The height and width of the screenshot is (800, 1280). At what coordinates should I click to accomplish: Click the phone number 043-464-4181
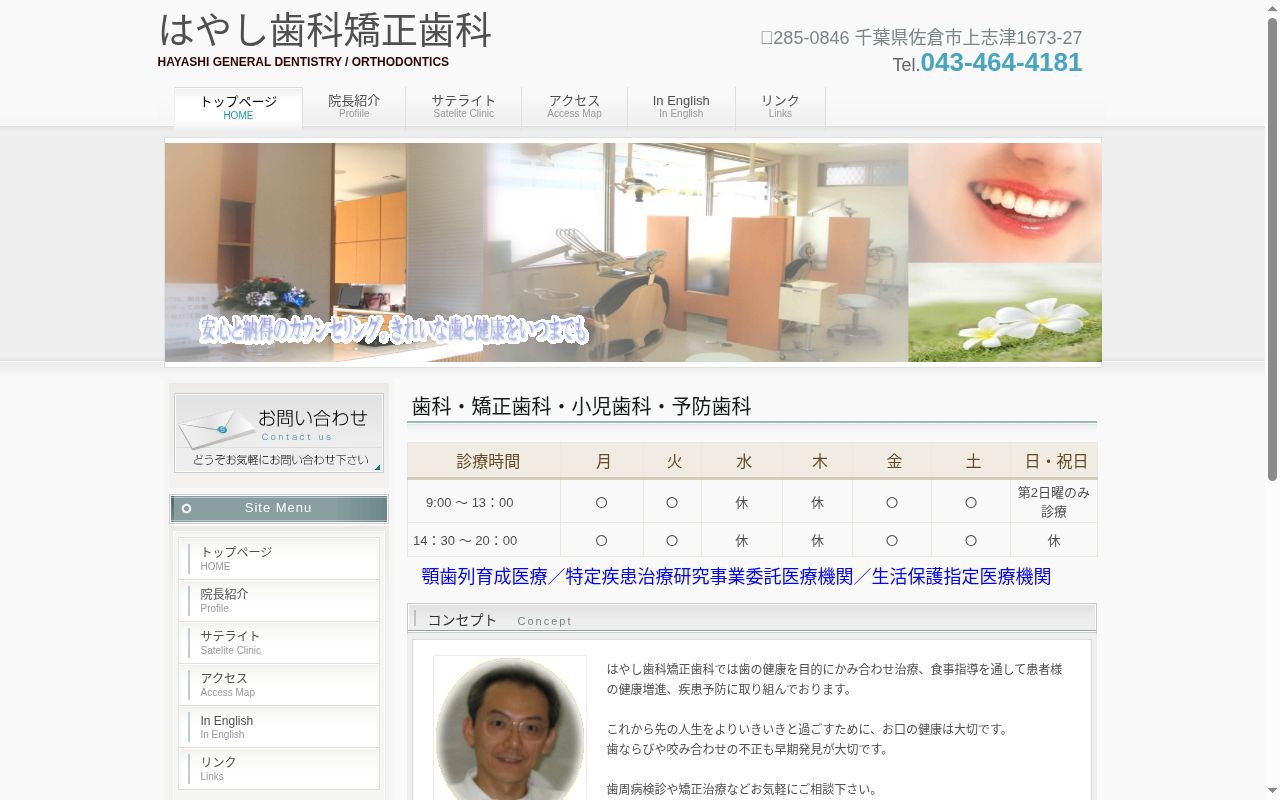[x=1001, y=62]
